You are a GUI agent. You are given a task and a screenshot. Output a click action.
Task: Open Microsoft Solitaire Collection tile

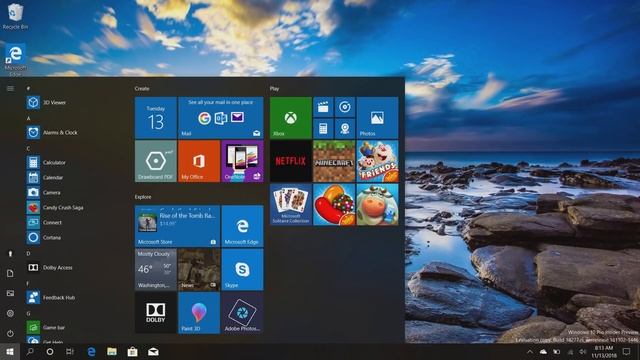point(291,204)
